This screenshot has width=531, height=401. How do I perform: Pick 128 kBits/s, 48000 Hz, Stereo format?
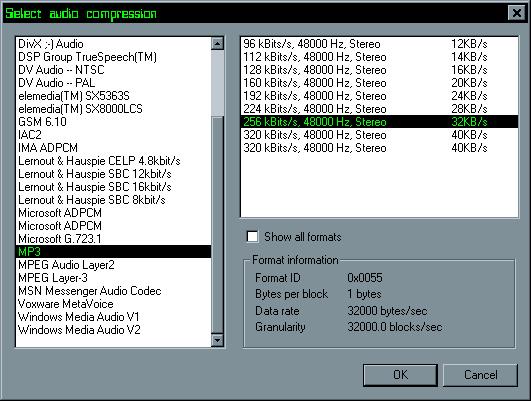pos(379,70)
